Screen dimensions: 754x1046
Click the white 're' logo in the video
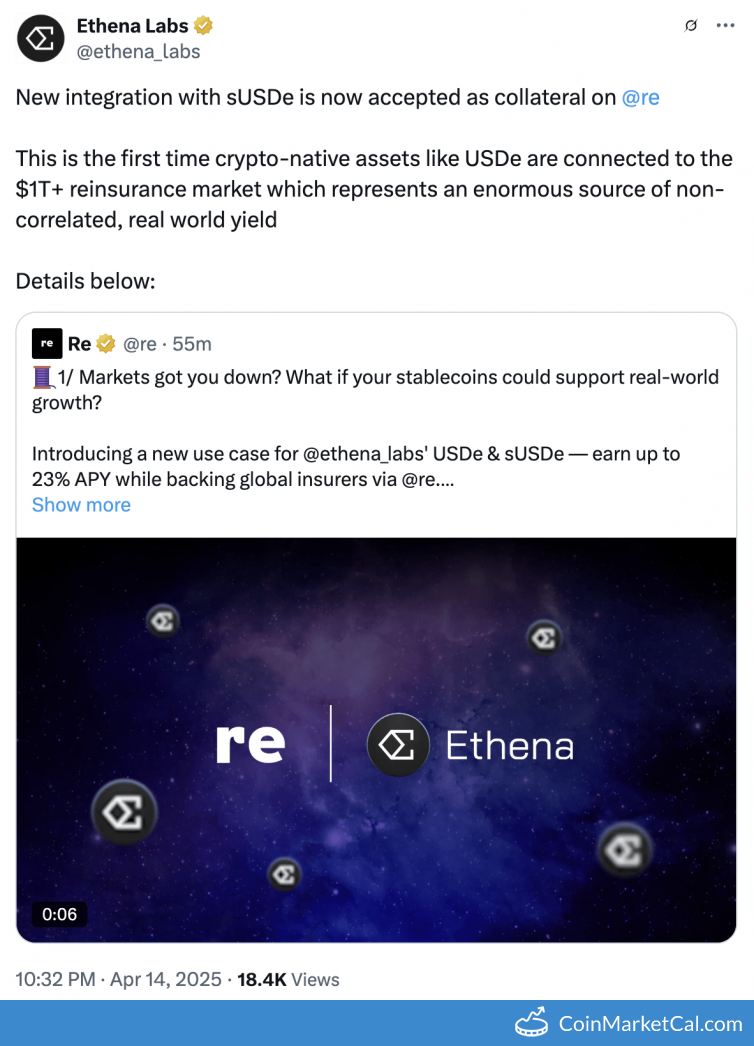250,745
